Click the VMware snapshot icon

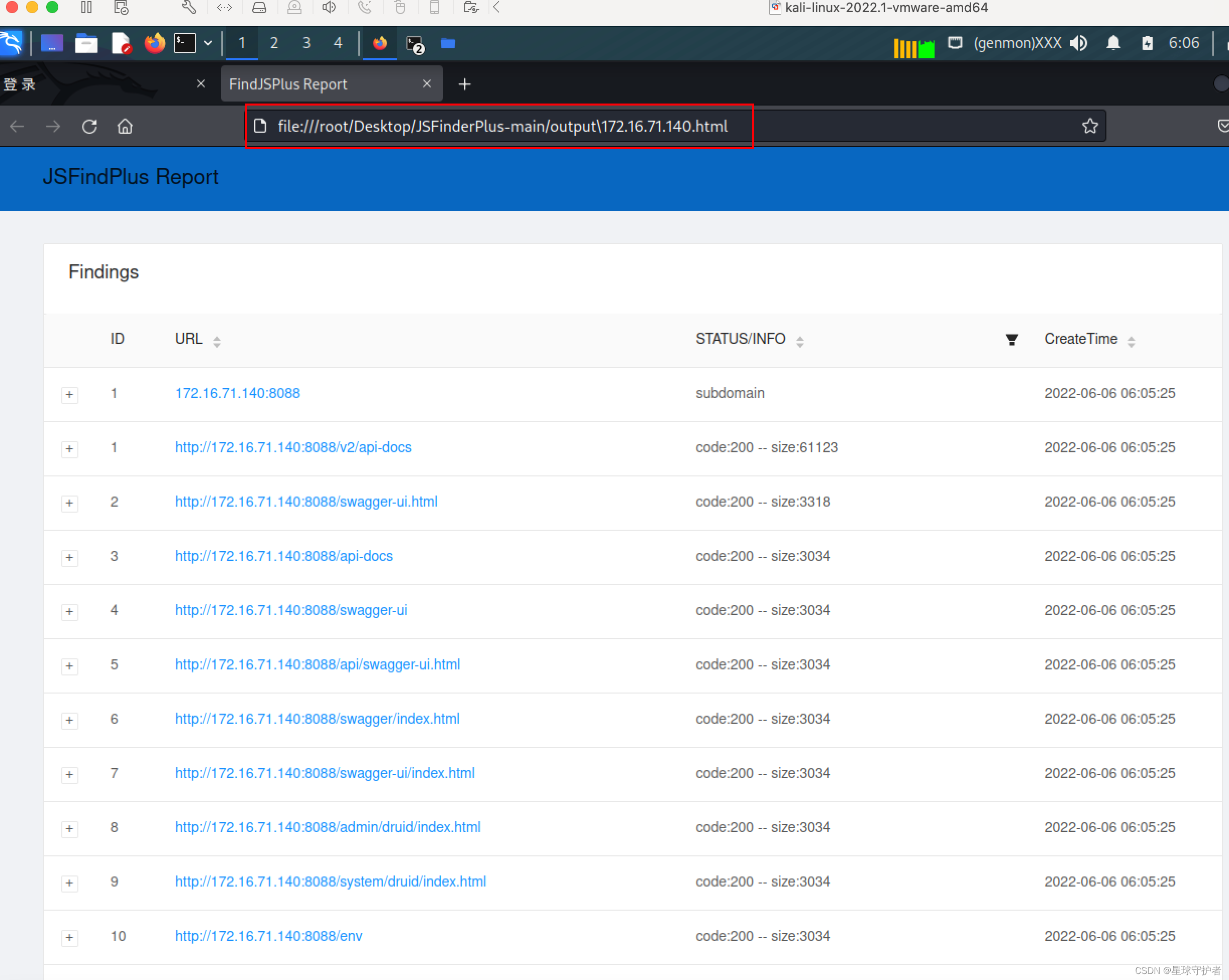pyautogui.click(x=122, y=8)
